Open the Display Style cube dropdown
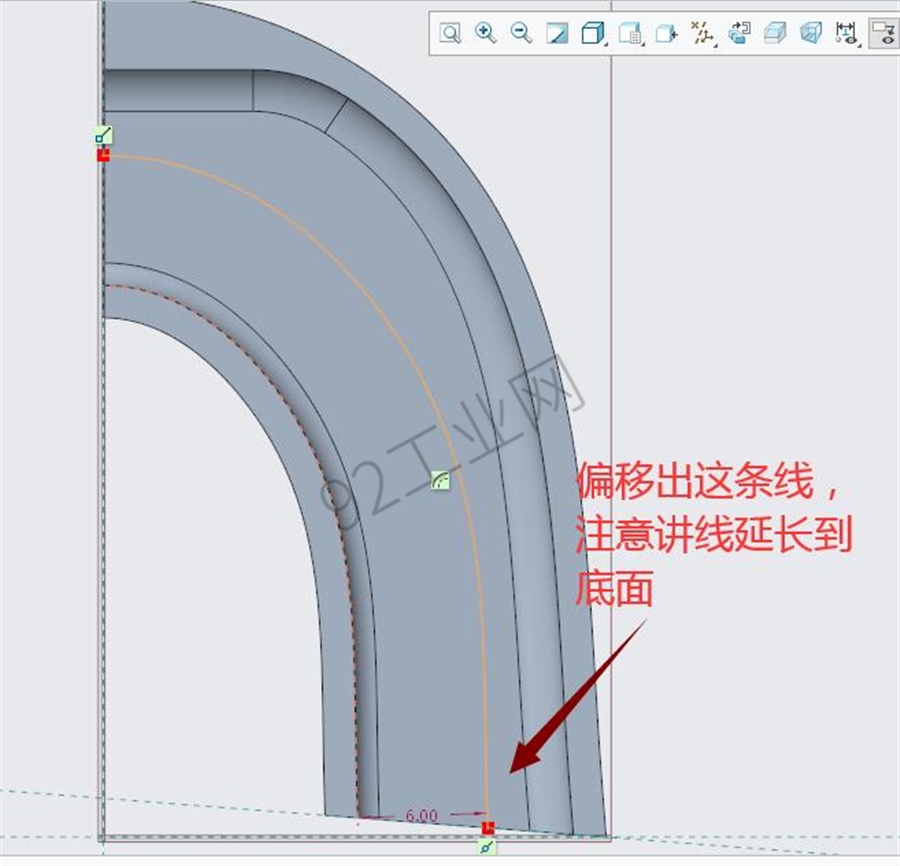This screenshot has width=900, height=866. click(593, 33)
